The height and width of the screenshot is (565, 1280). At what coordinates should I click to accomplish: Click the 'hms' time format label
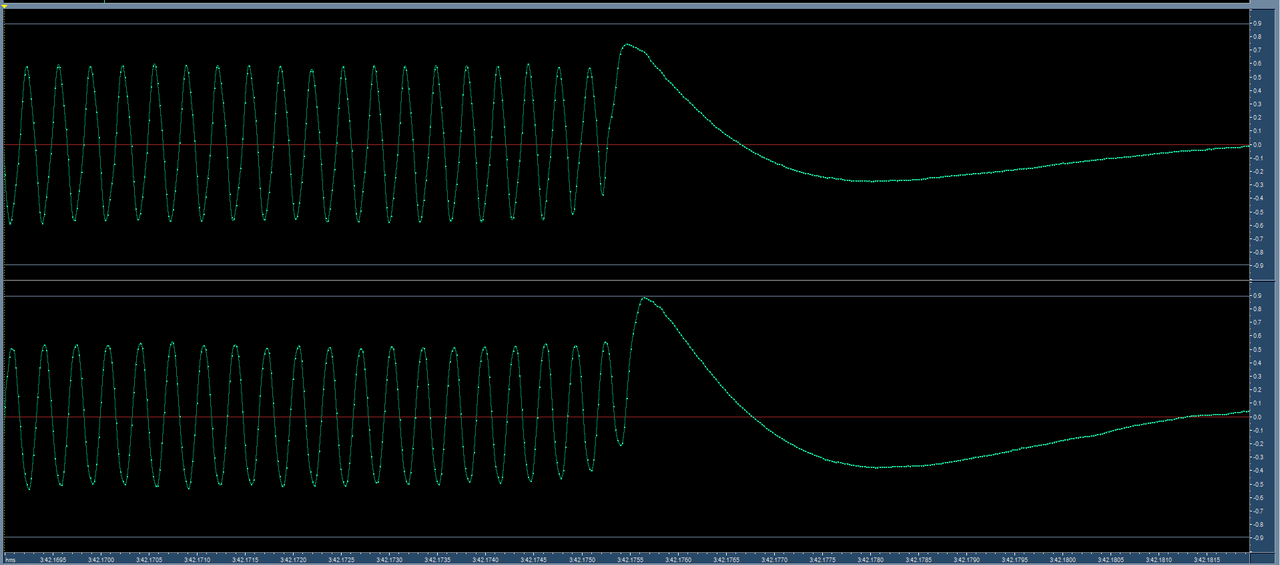pyautogui.click(x=10, y=560)
